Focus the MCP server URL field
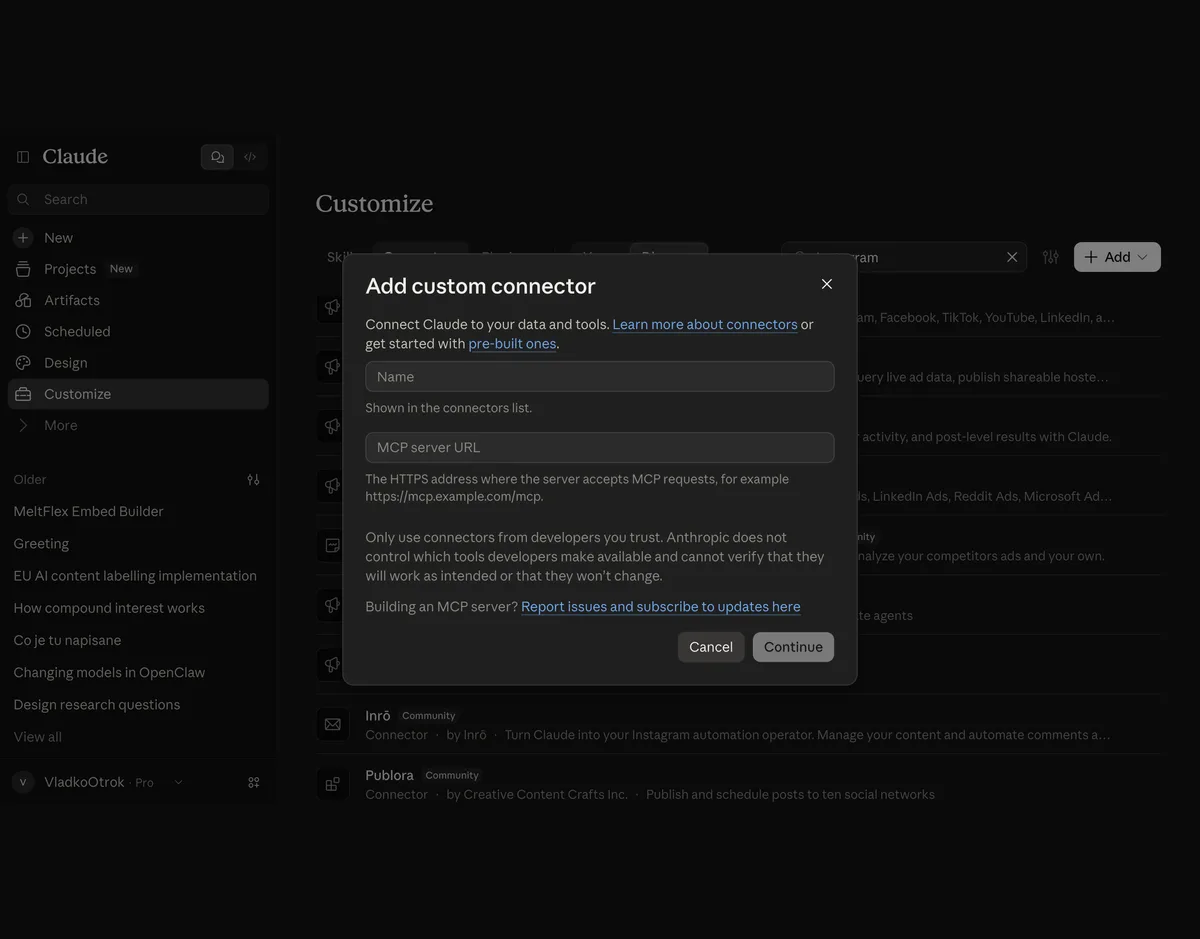Viewport: 1200px width, 939px height. 600,448
